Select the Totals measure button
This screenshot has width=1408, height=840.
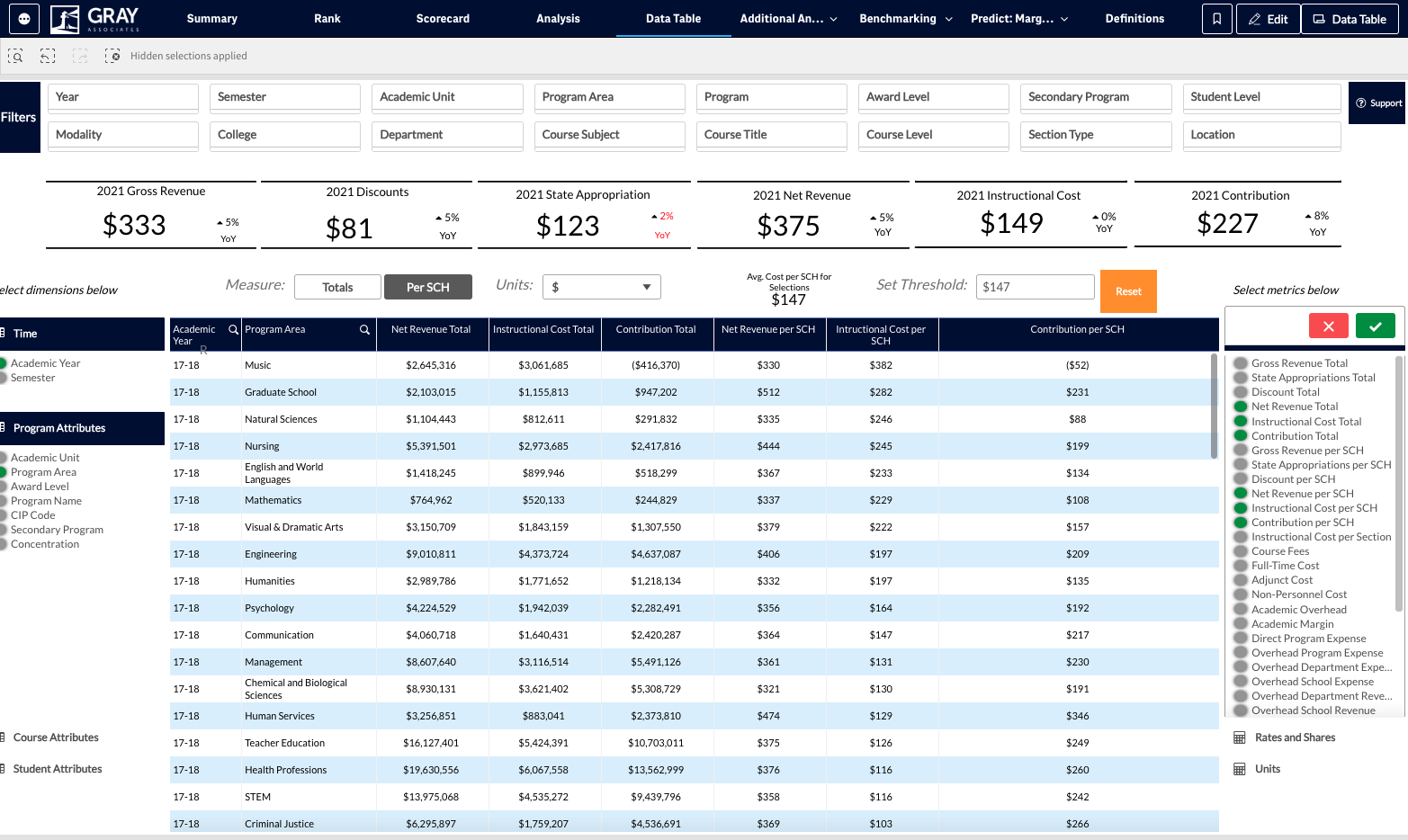click(x=337, y=288)
